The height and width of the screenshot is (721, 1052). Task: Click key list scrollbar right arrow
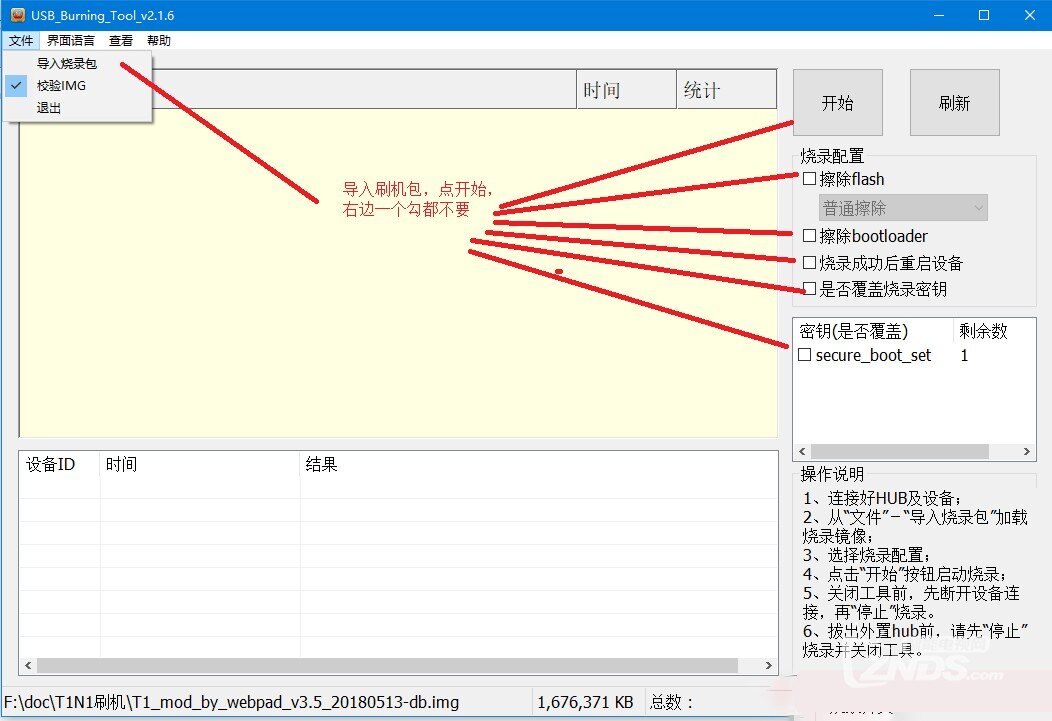click(x=1027, y=451)
